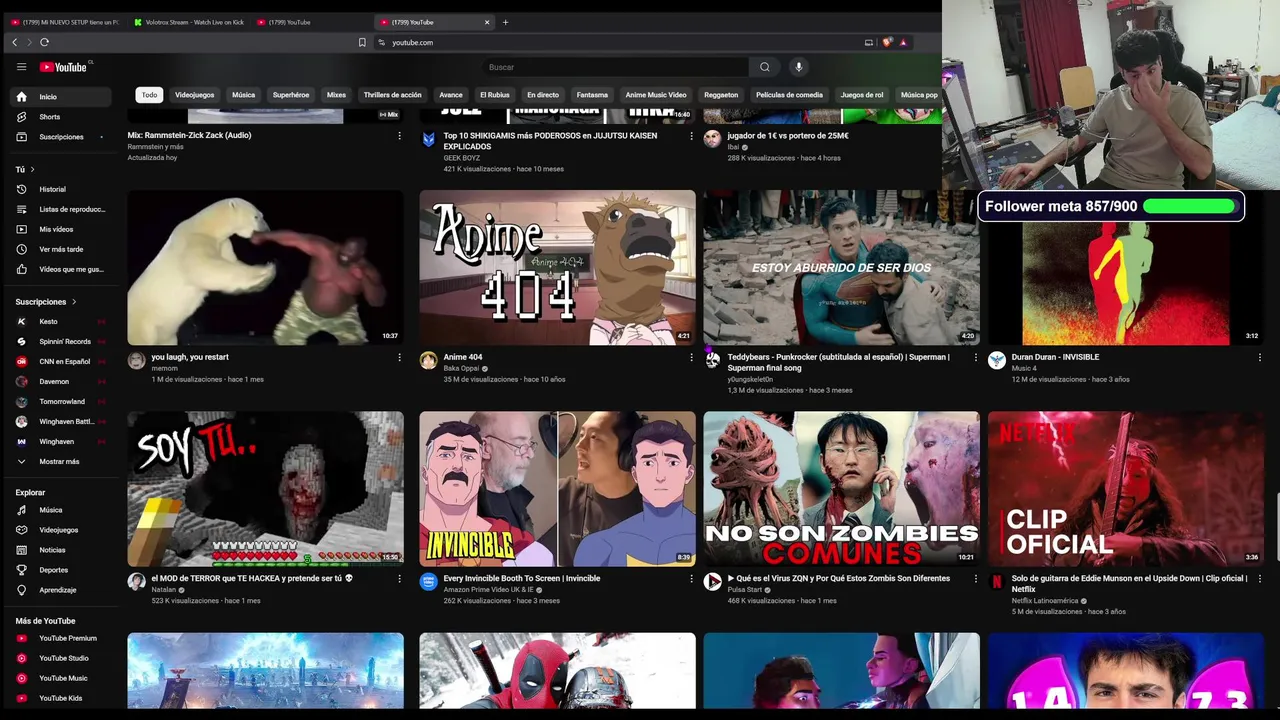Viewport: 1280px width, 720px height.
Task: Go back with the browser back arrow
Action: point(14,42)
